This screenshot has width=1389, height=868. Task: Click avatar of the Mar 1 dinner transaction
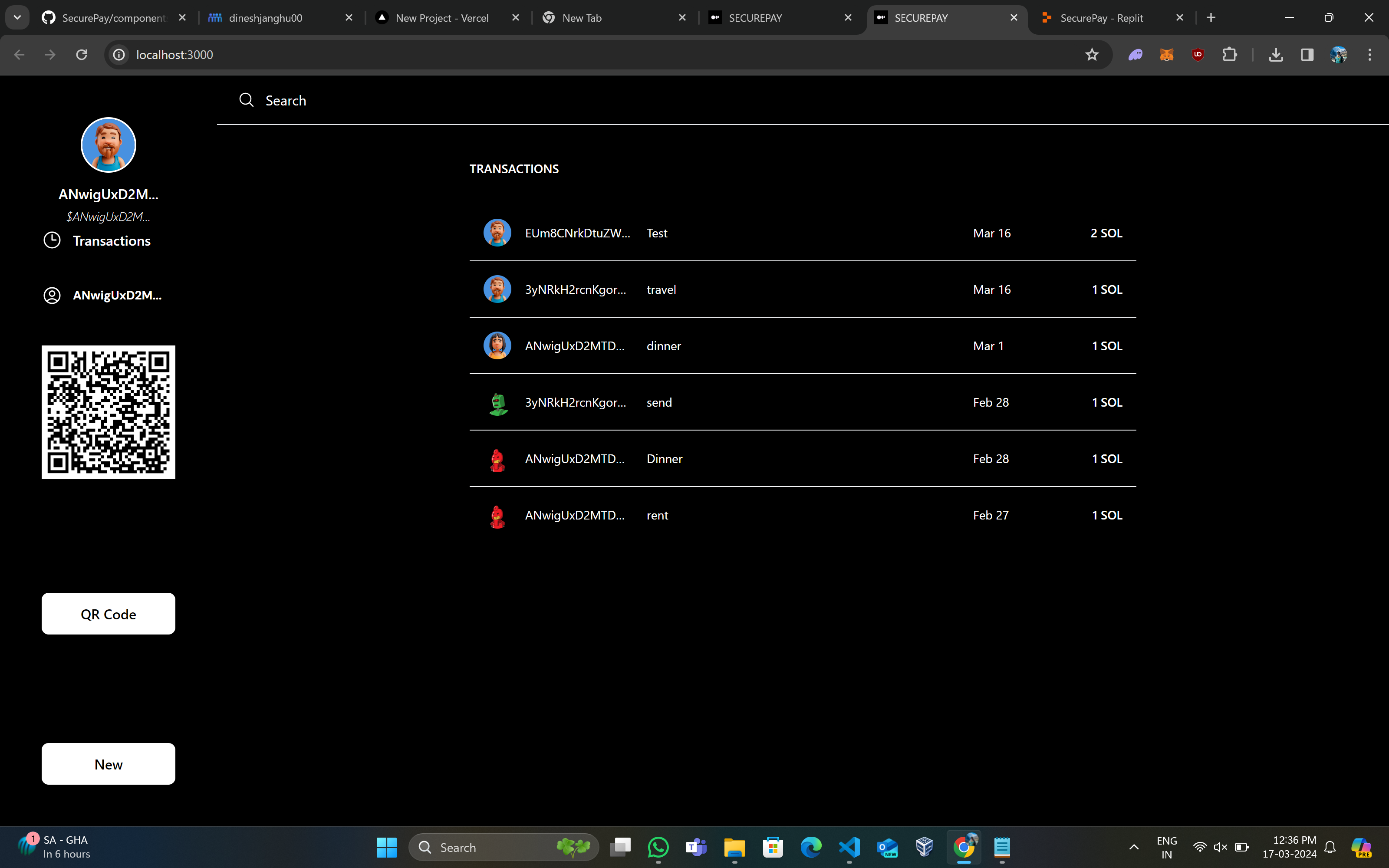(497, 345)
